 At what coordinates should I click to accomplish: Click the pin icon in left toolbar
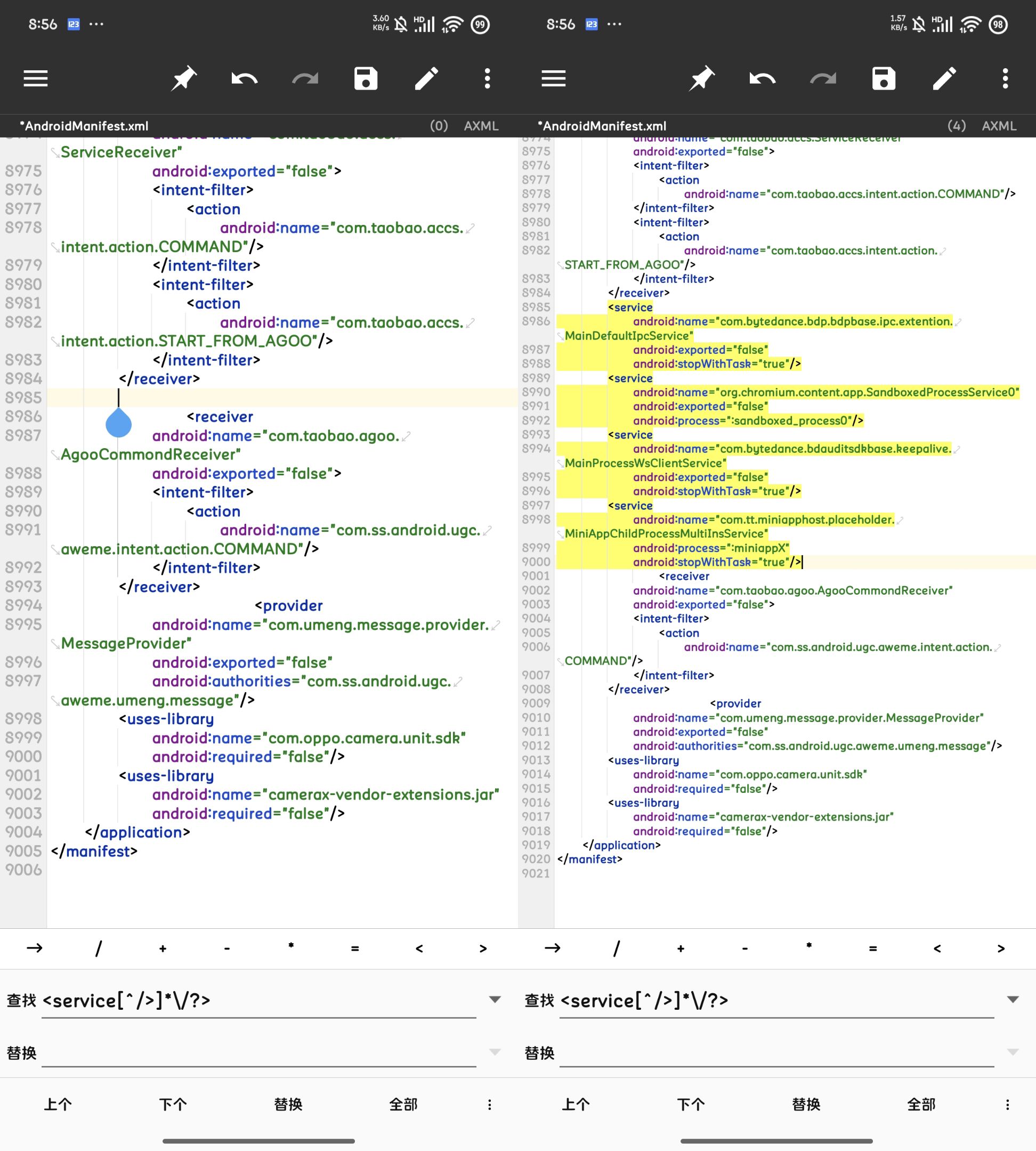183,78
